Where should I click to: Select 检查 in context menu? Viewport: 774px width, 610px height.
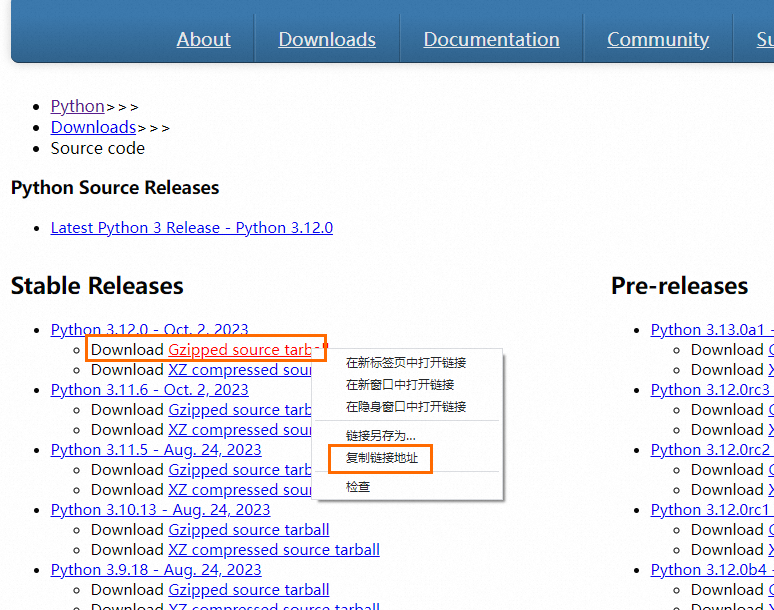[358, 487]
